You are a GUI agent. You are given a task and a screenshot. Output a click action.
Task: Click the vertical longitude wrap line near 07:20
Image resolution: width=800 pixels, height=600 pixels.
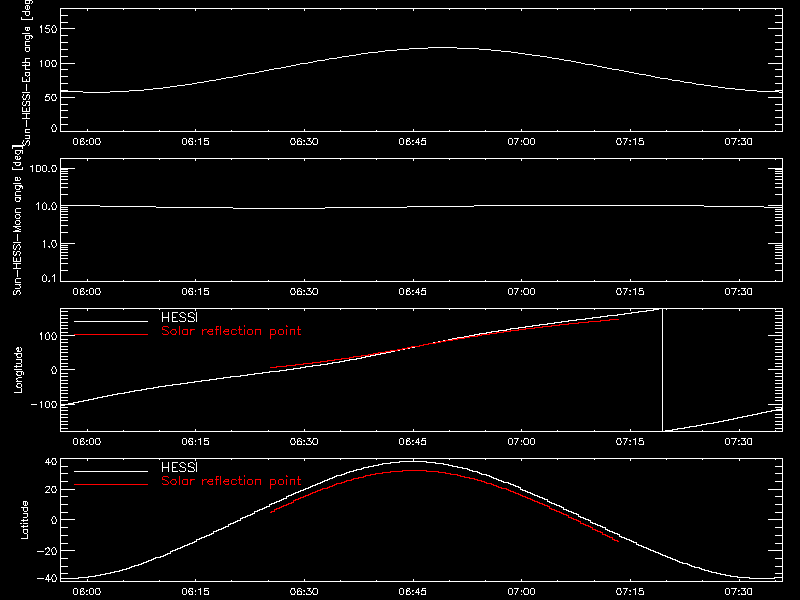[x=662, y=370]
